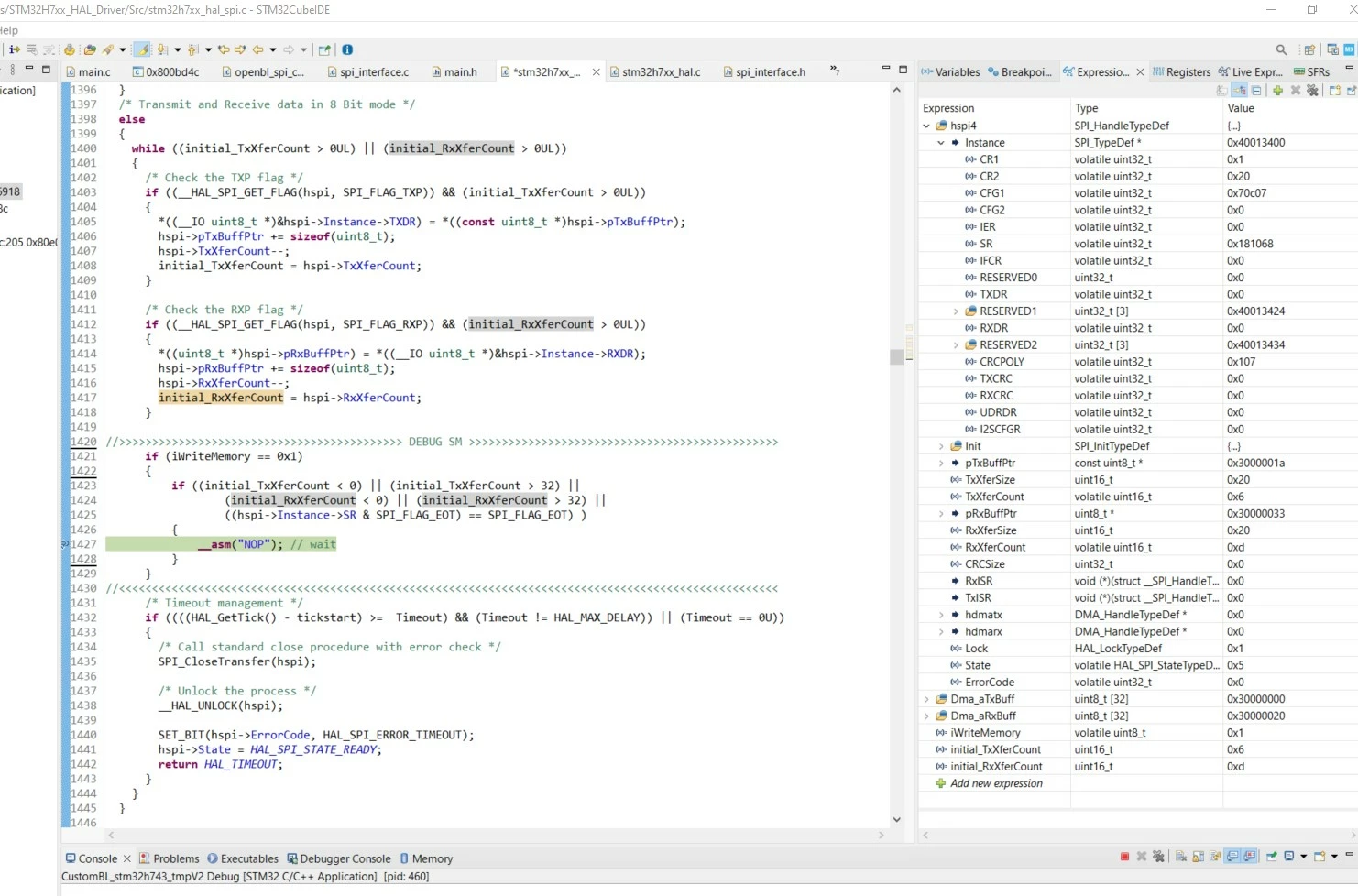Go to Previous Annotation arrow
The image size is (1358, 896).
point(192,49)
